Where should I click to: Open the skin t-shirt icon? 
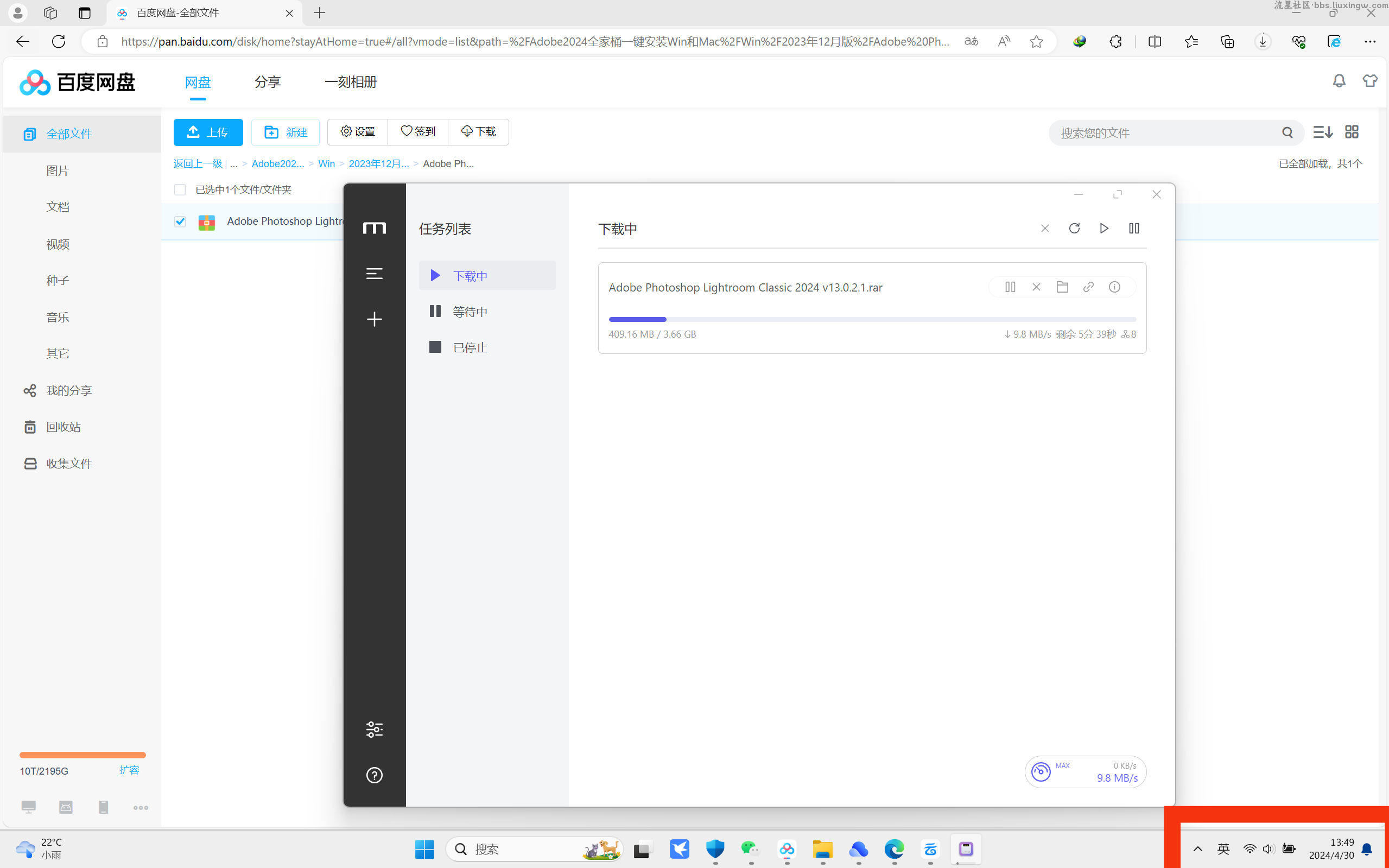(1370, 81)
